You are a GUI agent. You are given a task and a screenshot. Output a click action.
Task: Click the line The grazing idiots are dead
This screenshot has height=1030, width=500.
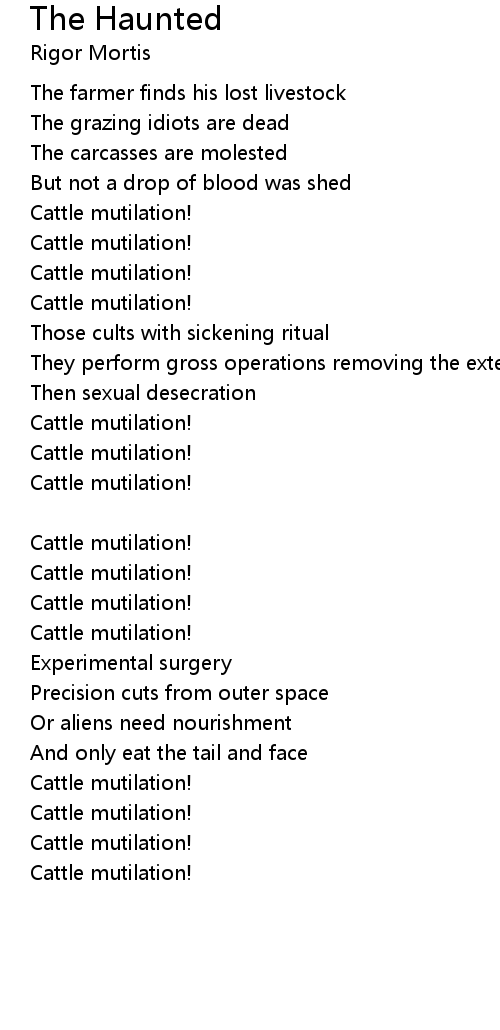click(160, 123)
